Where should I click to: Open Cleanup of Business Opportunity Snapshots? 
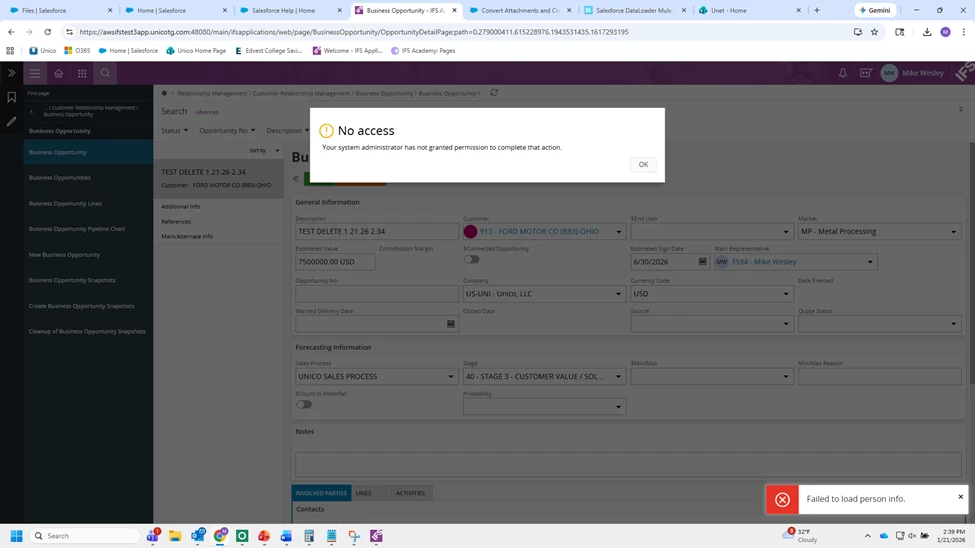[x=87, y=332]
